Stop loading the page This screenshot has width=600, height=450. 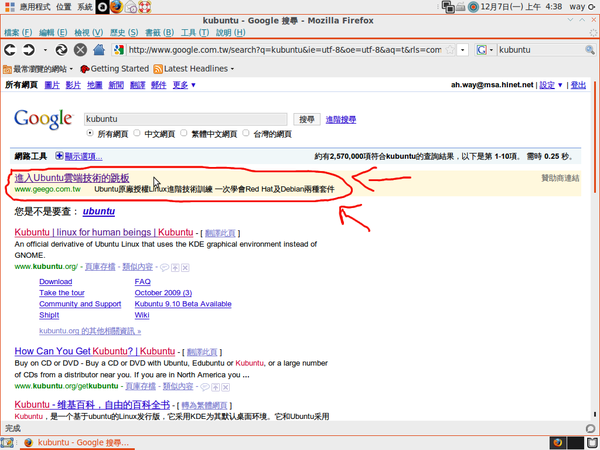(x=80, y=50)
